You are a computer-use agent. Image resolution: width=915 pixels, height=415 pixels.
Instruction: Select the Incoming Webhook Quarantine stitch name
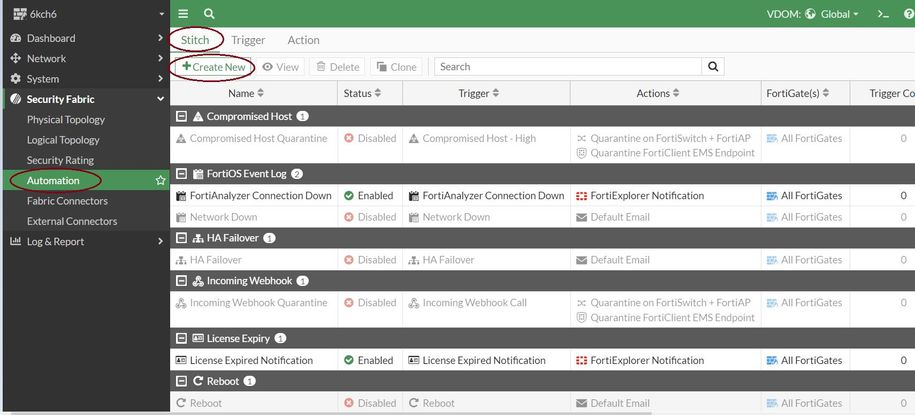(259, 303)
